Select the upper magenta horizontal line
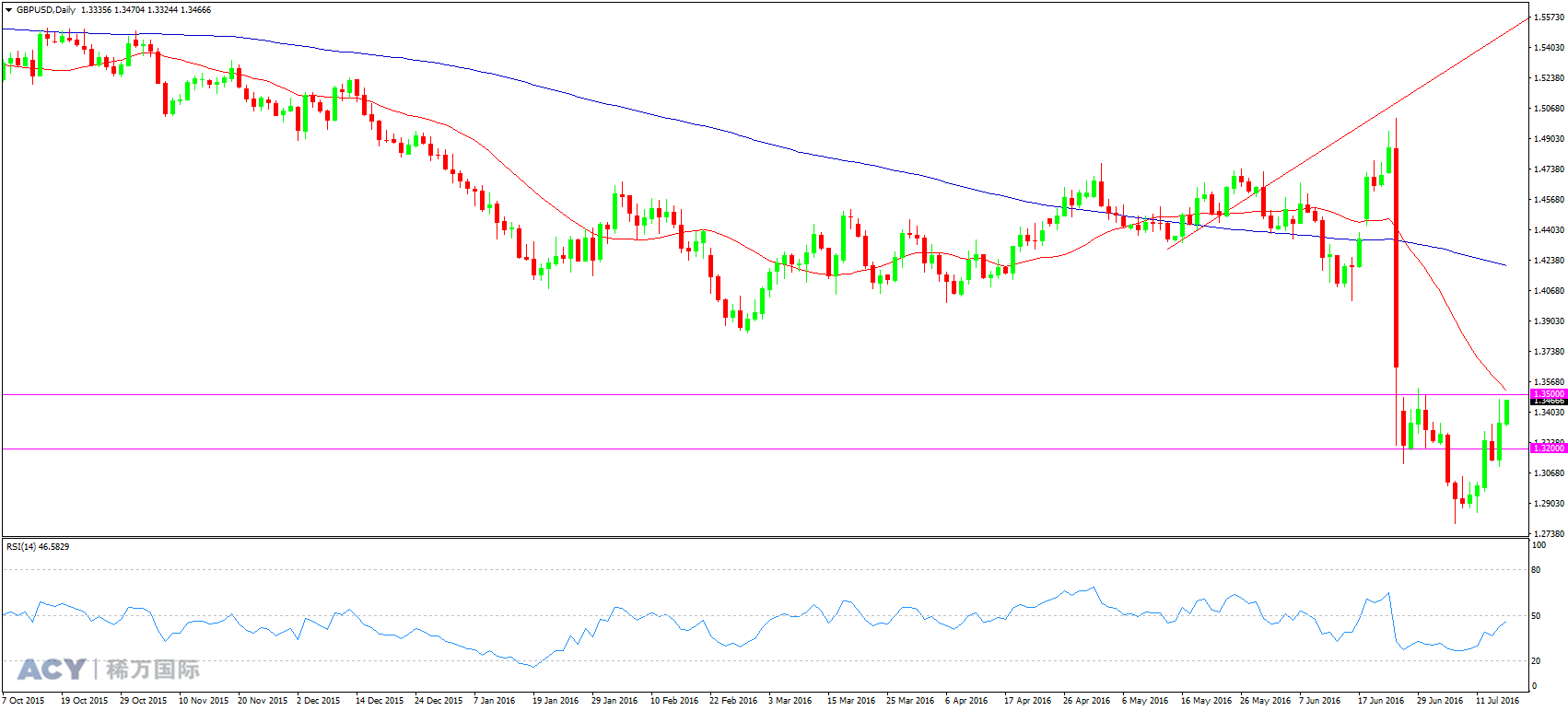1568x711 pixels. 765,395
